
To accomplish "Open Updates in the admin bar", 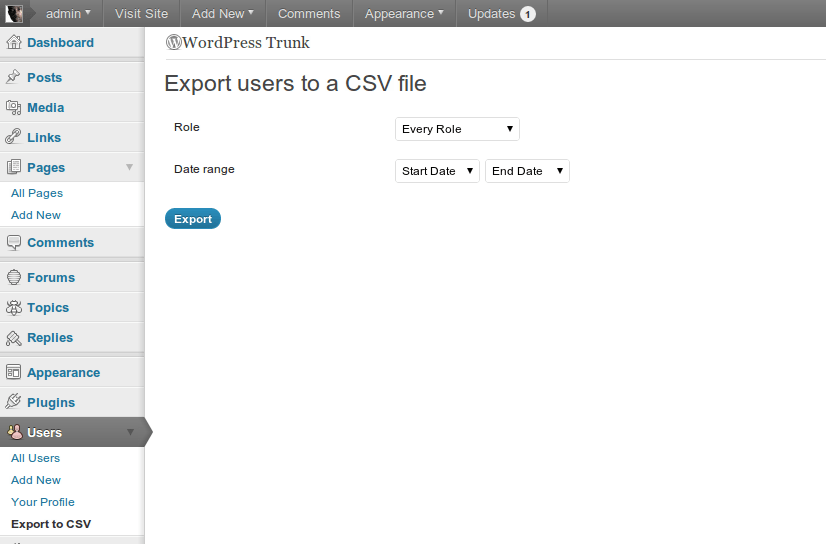I will (x=501, y=14).
